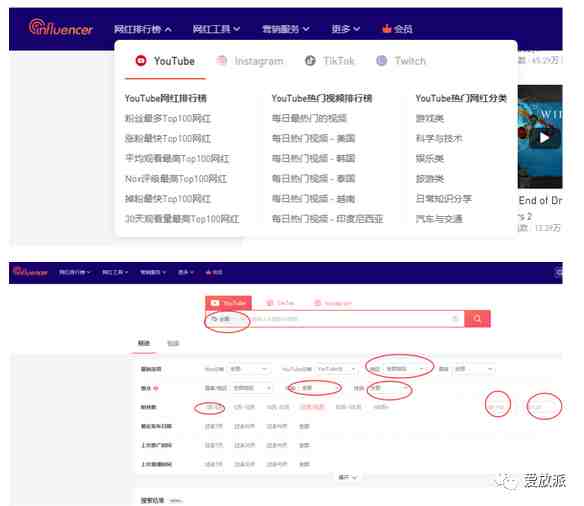Screen dimensions: 584x506
Task: Open the 营销服务 dropdown in top bar
Action: pos(285,29)
